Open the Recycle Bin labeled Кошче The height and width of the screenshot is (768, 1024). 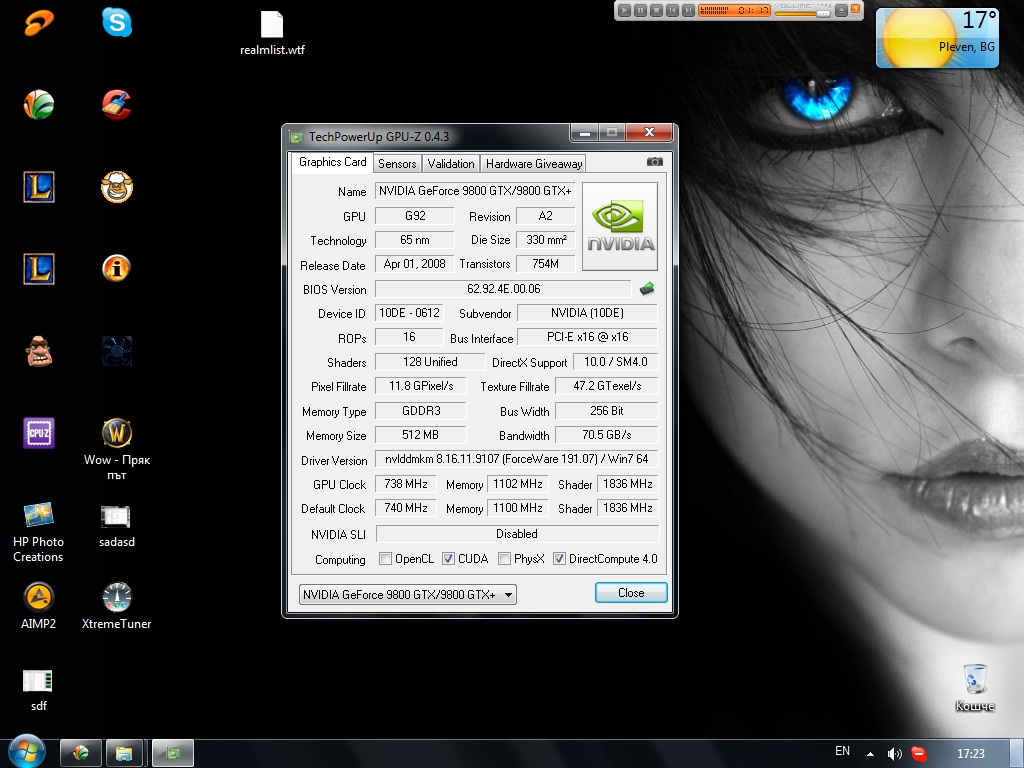tap(975, 688)
